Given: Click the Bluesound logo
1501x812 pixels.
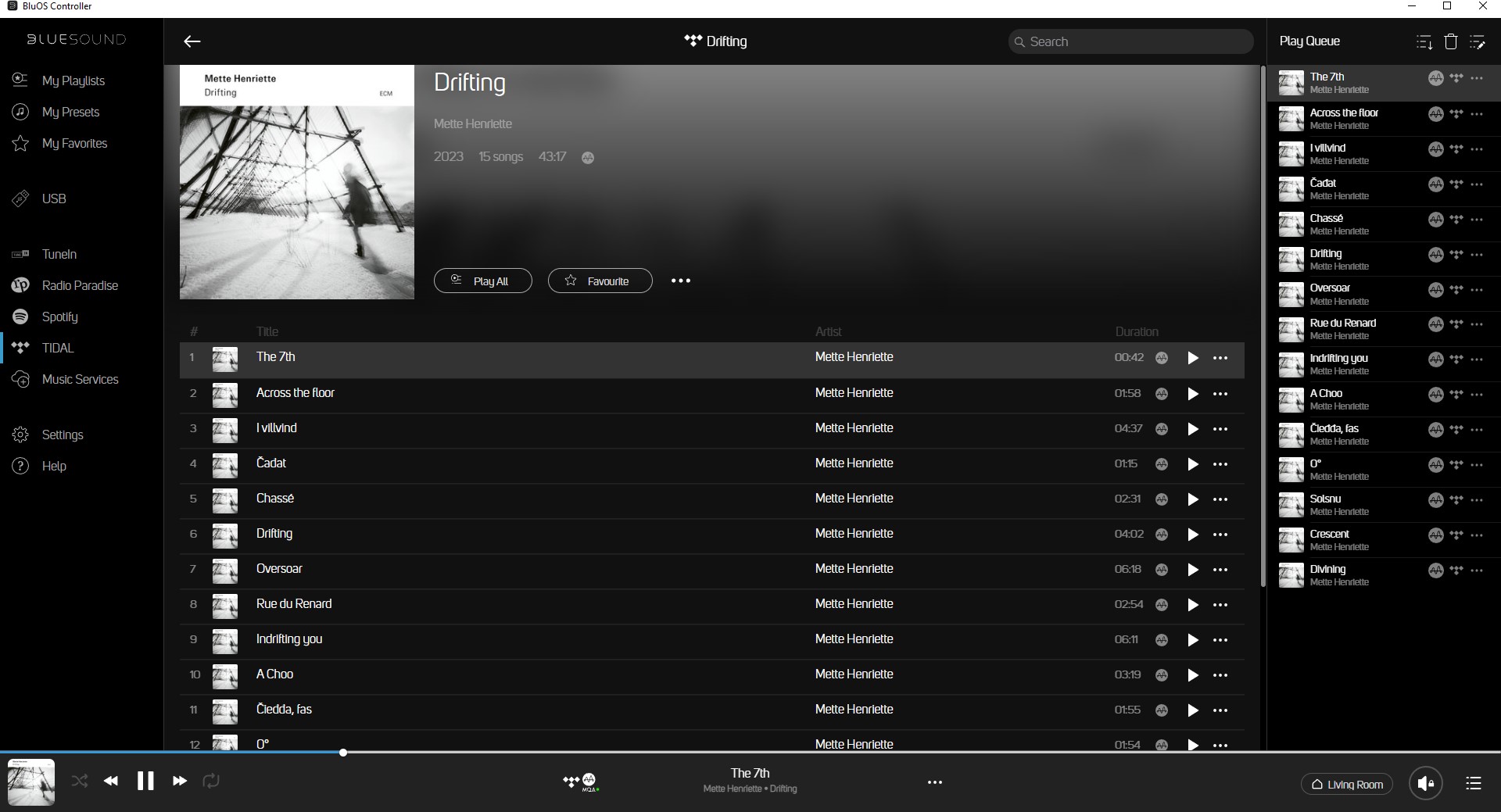Looking at the screenshot, I should 77,39.
